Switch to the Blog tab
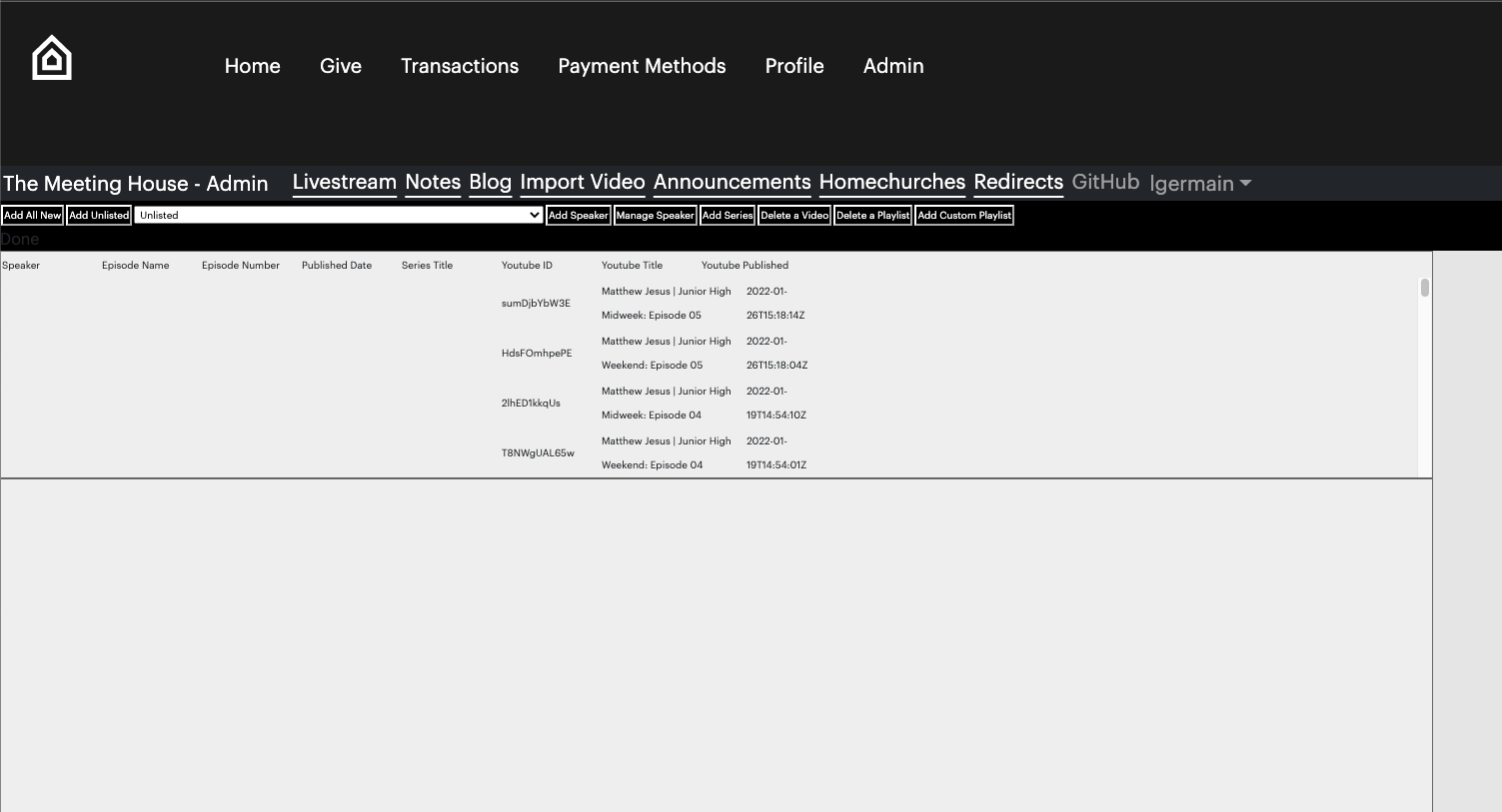Viewport: 1502px width, 812px height. point(491,182)
